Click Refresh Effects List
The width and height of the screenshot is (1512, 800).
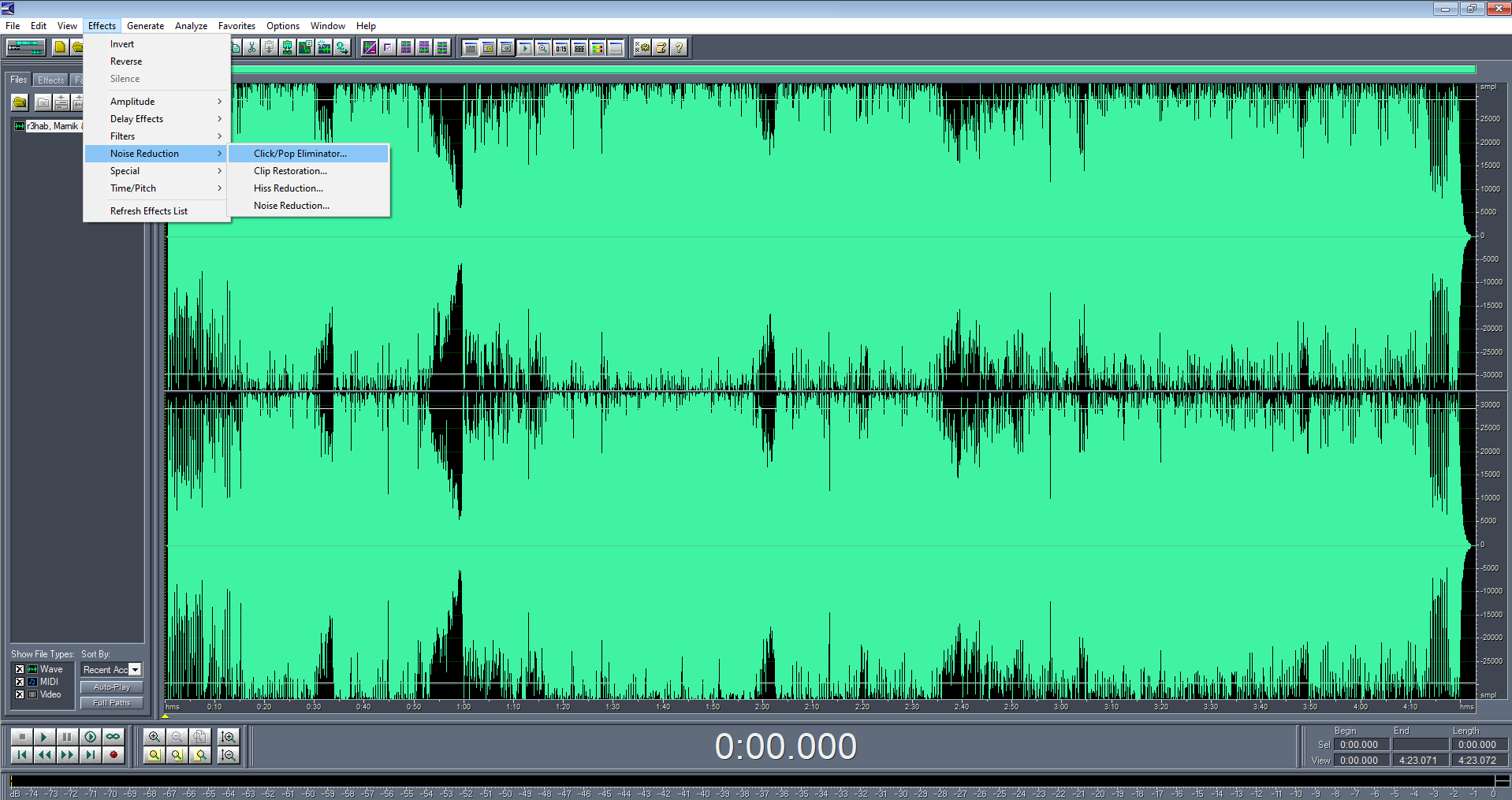point(157,211)
